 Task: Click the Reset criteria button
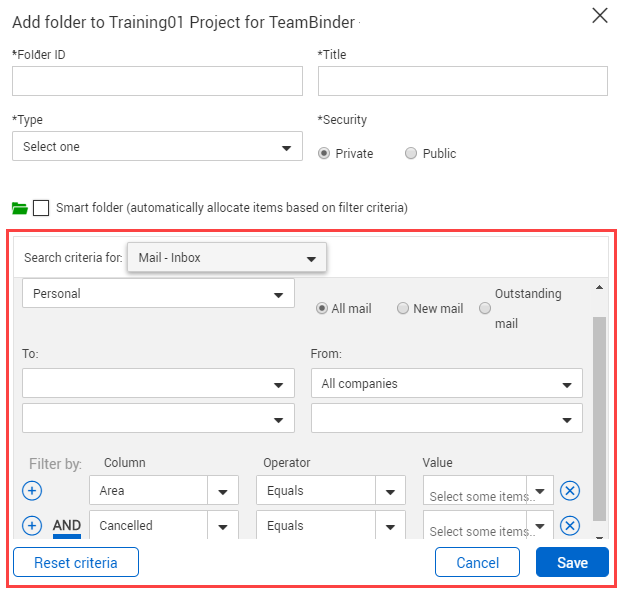[x=76, y=562]
